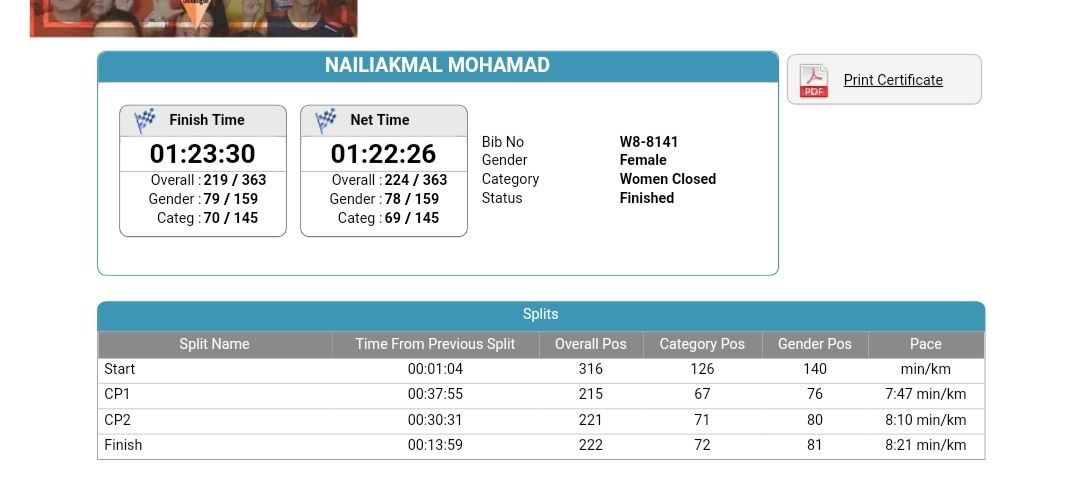1071x500 pixels.
Task: Click the 01:22:26 net time value
Action: [x=383, y=154]
